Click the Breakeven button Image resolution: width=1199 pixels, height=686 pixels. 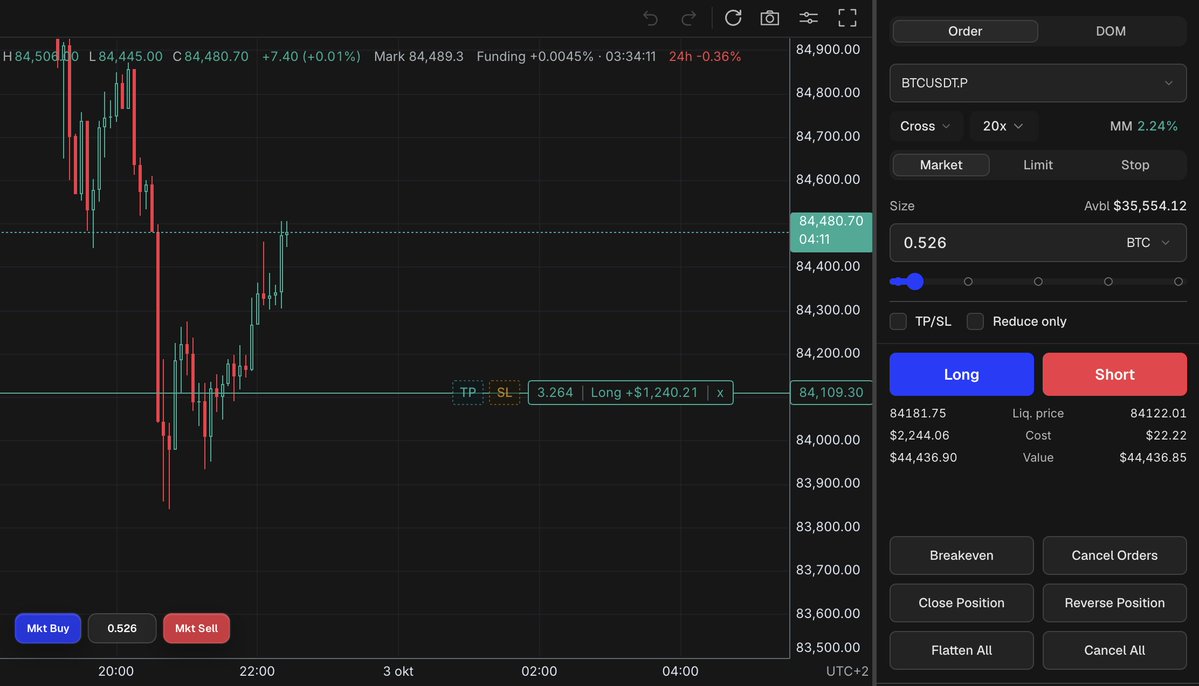[961, 555]
